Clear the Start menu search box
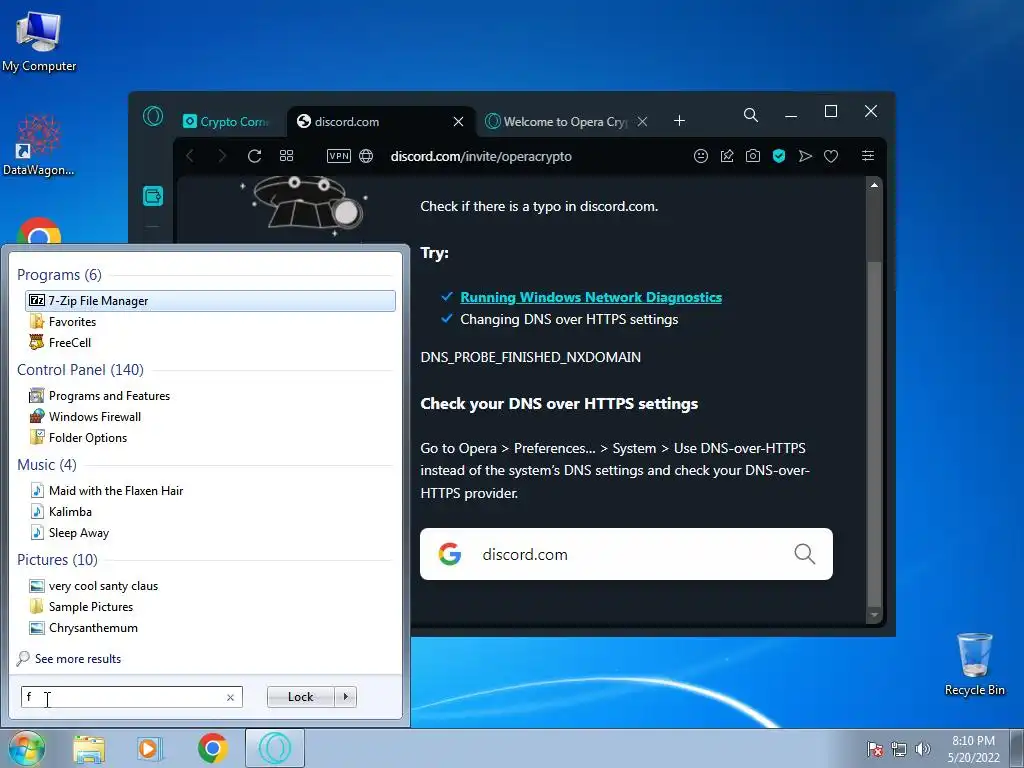Viewport: 1024px width, 768px height. tap(231, 697)
